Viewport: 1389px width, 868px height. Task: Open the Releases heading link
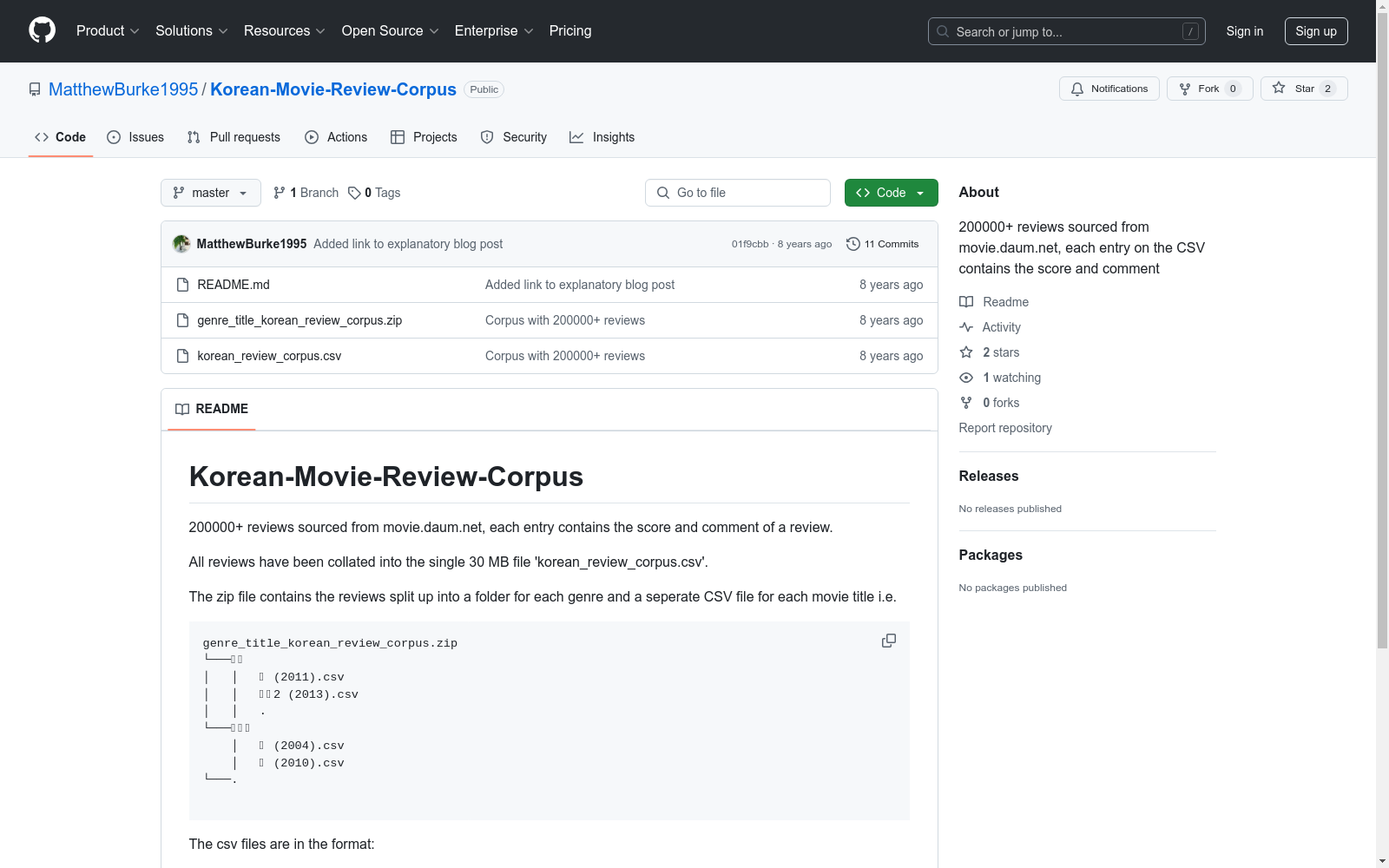(x=989, y=476)
